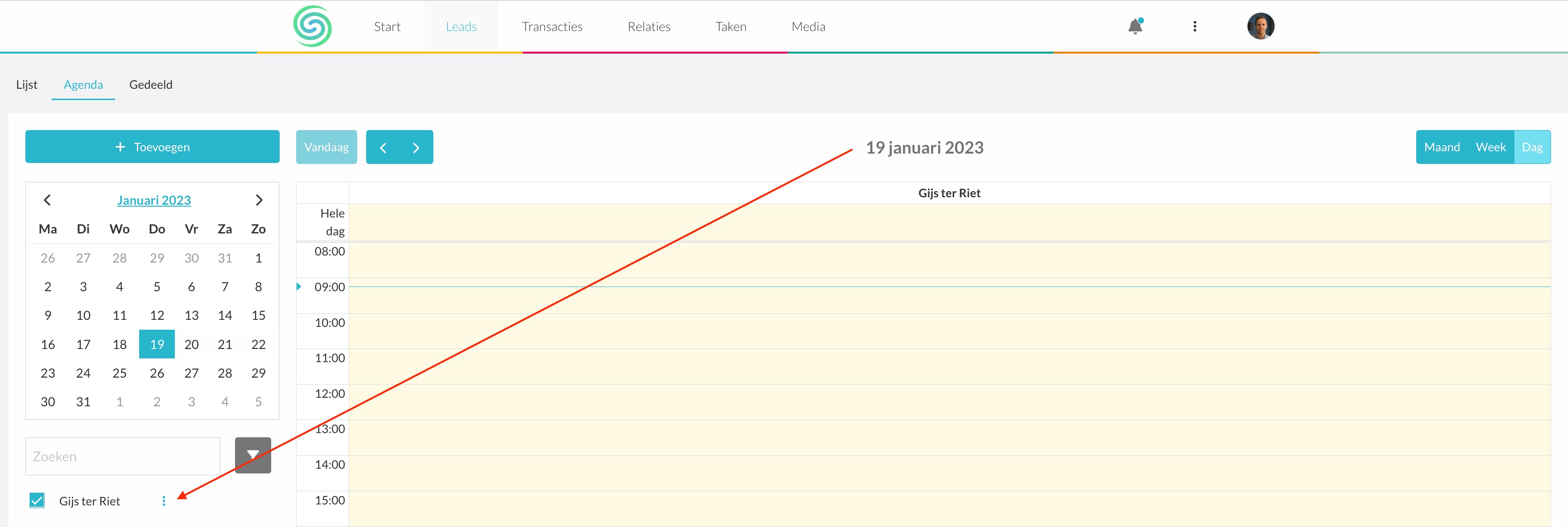Show previous month in mini calendar
The image size is (1568, 527).
[47, 200]
